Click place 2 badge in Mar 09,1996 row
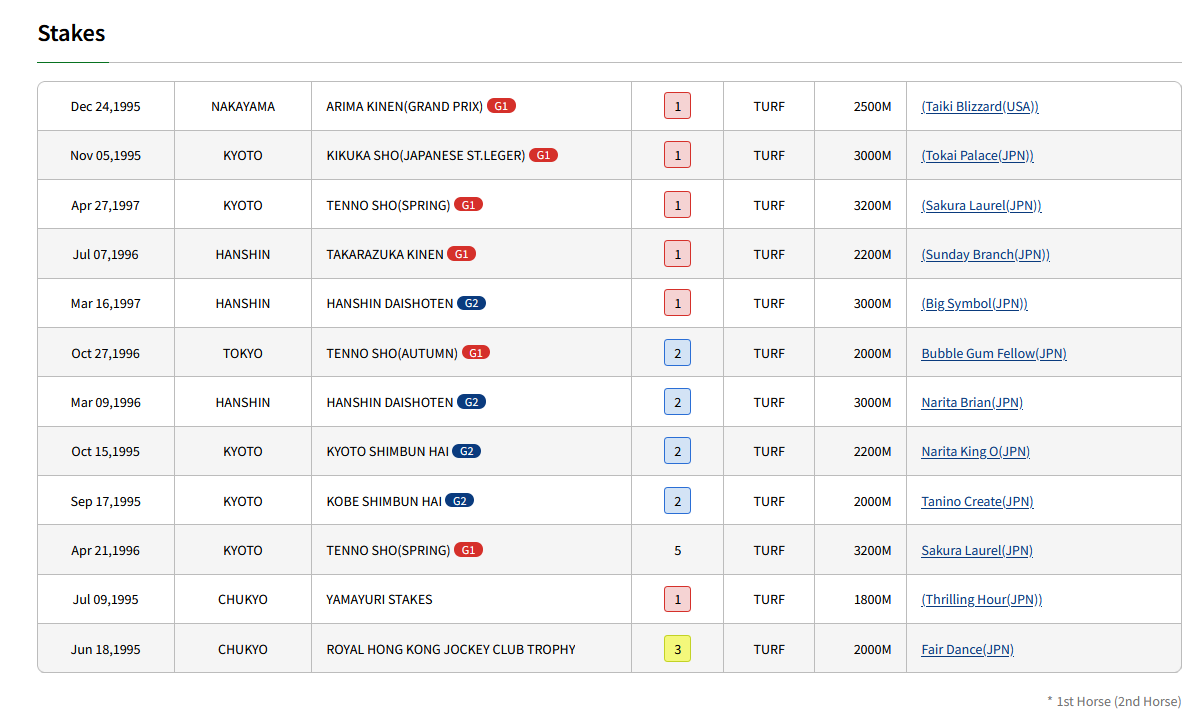This screenshot has height=726, width=1200. pyautogui.click(x=677, y=402)
